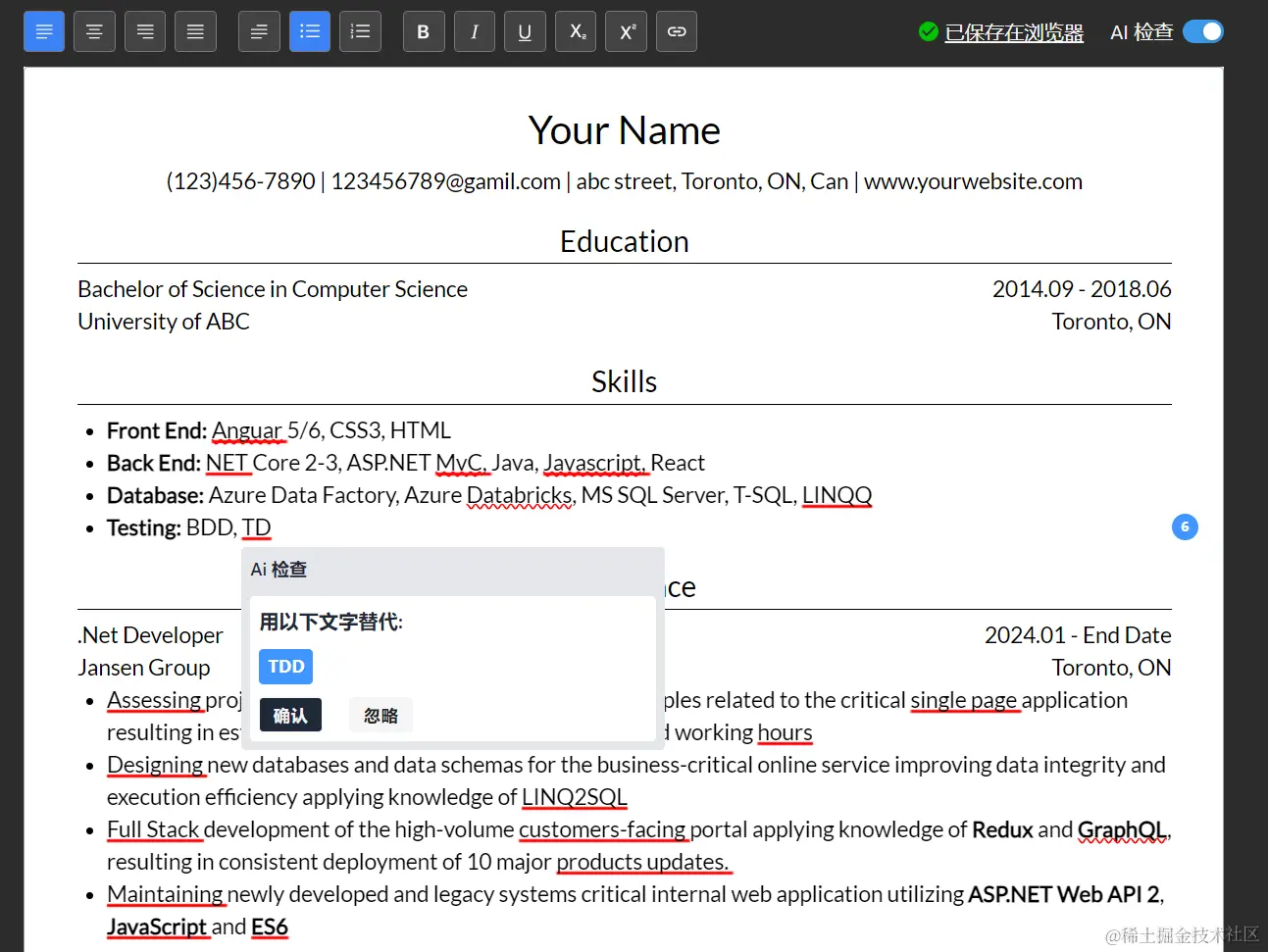Toggle the bulleted list icon

click(310, 31)
